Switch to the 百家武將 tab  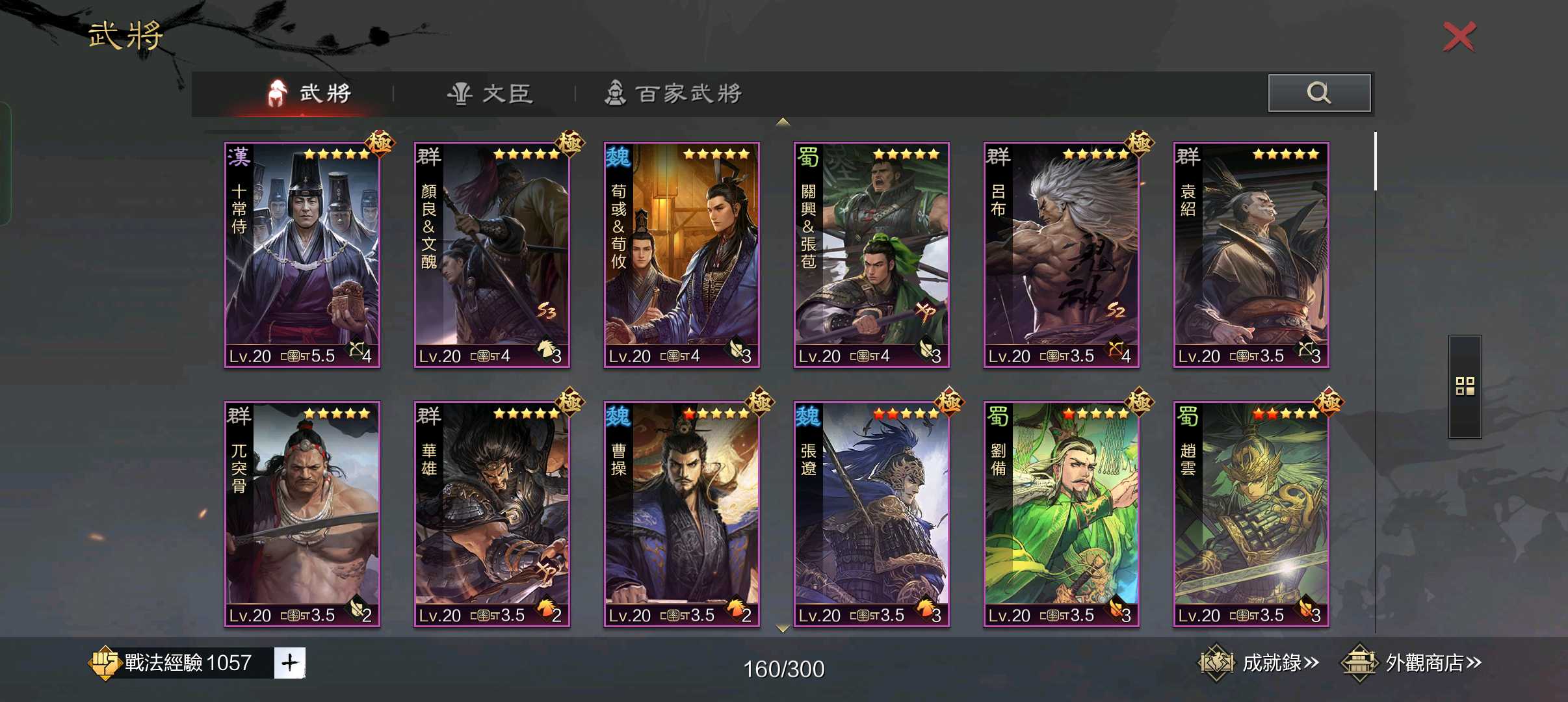[x=673, y=94]
